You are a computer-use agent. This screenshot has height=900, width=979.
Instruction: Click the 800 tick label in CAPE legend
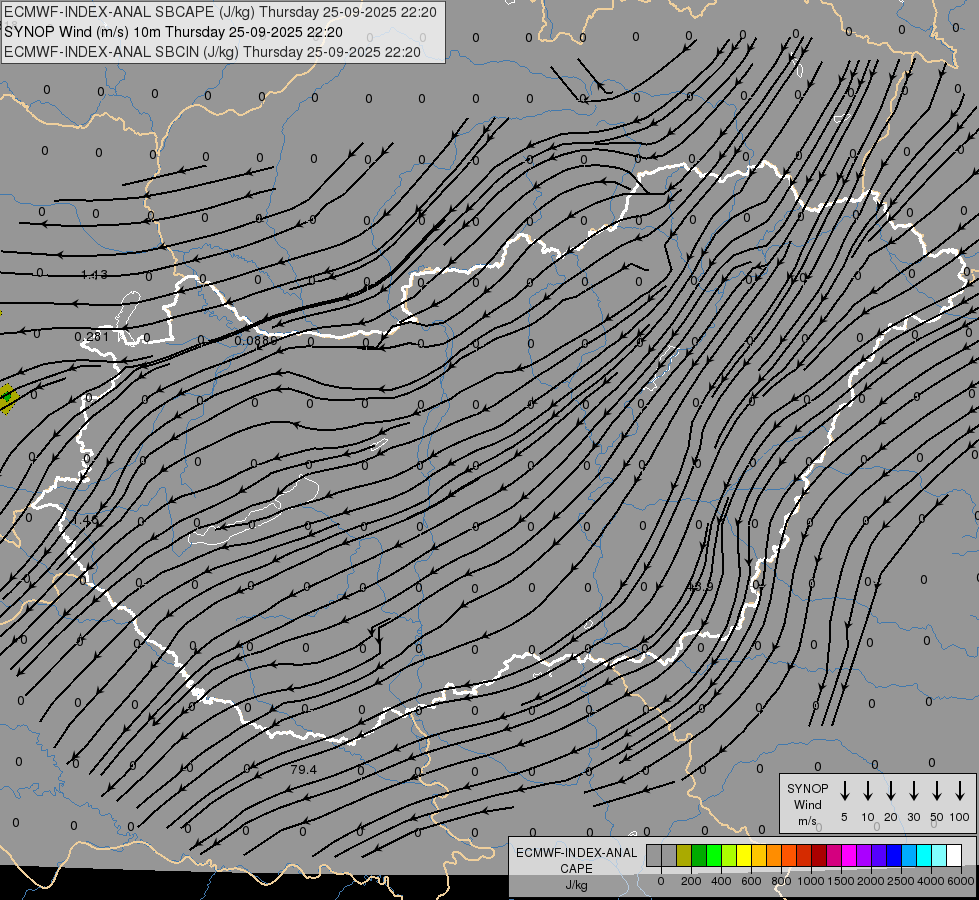781,881
